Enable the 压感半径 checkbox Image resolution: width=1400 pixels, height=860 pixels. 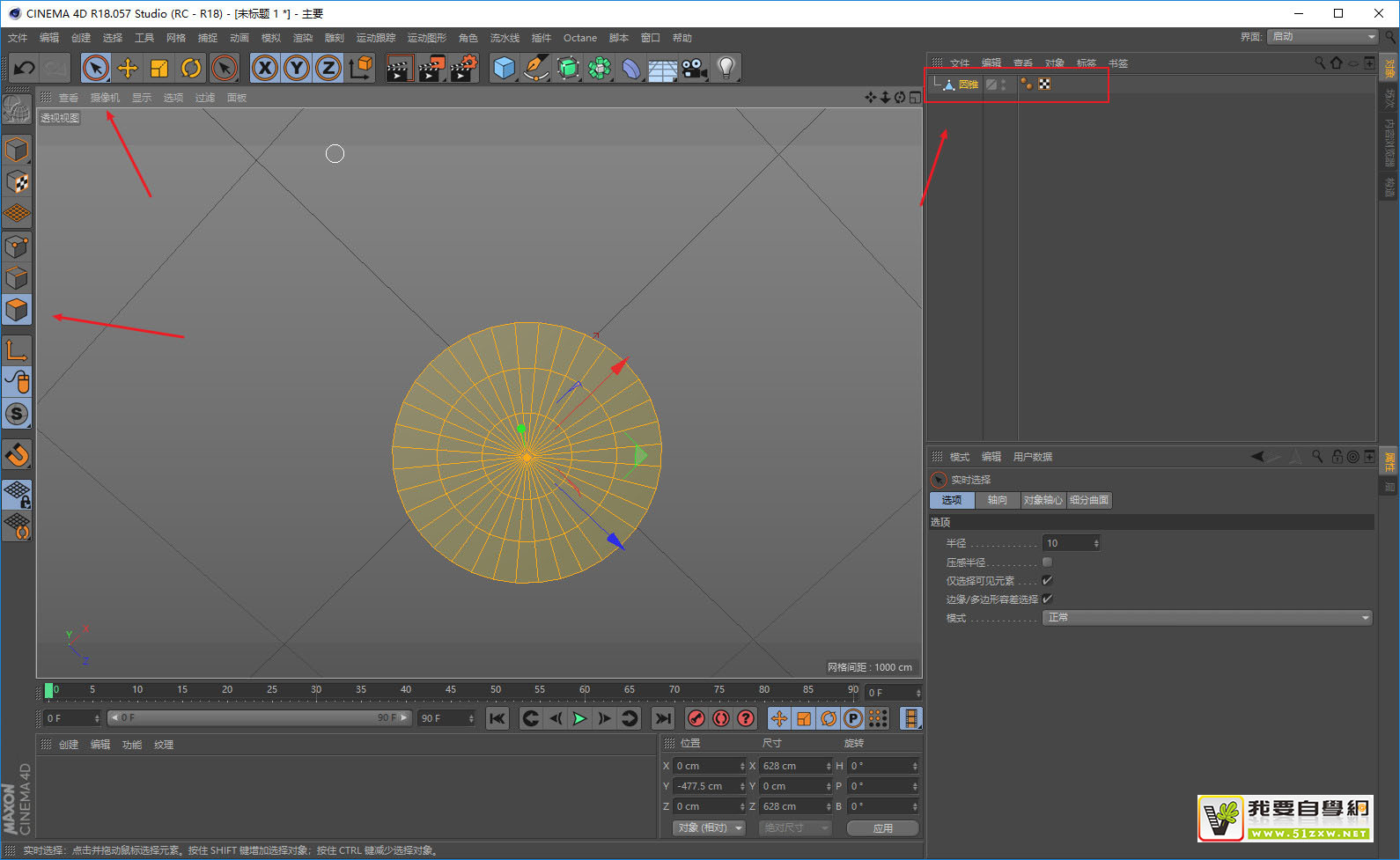tap(1047, 562)
